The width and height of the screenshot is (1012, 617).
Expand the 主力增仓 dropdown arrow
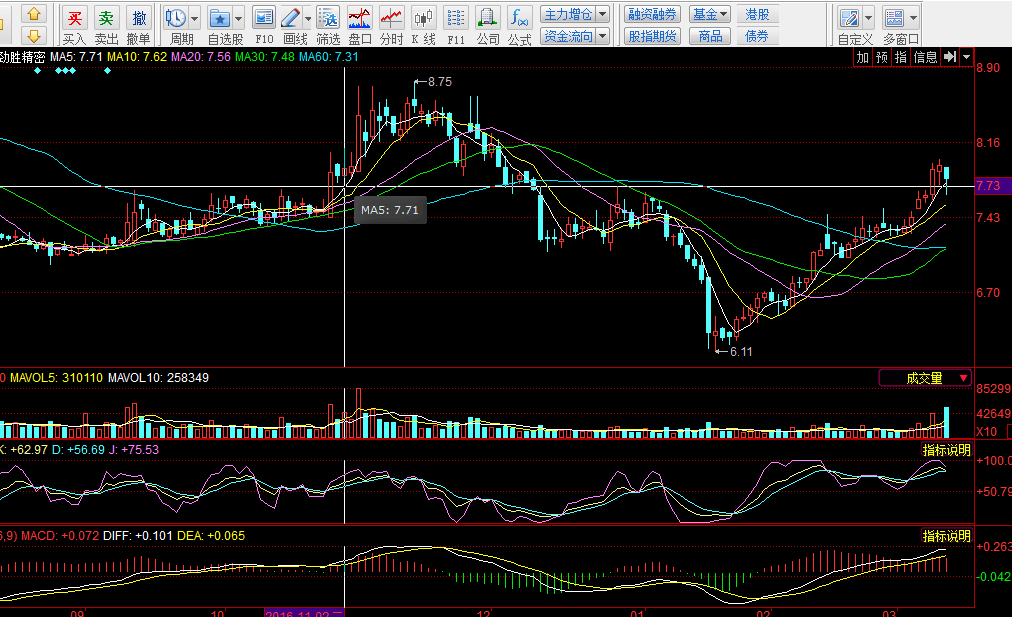(x=602, y=14)
